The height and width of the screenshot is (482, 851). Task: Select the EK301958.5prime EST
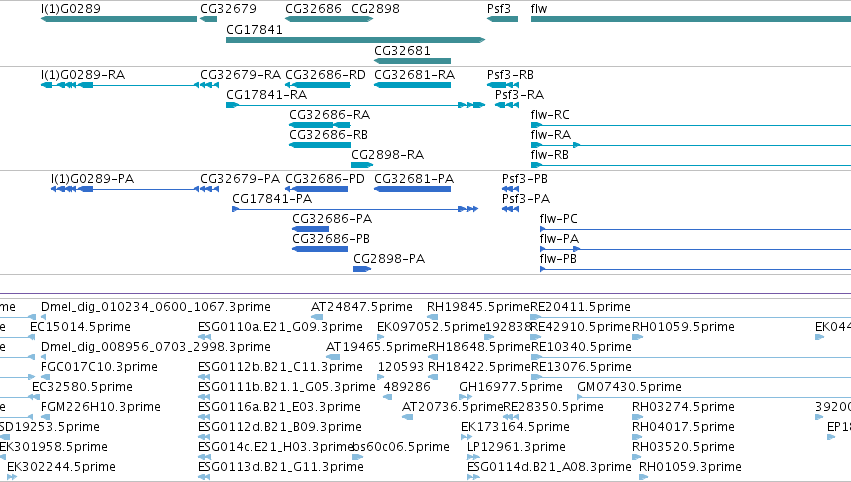coord(2,457)
